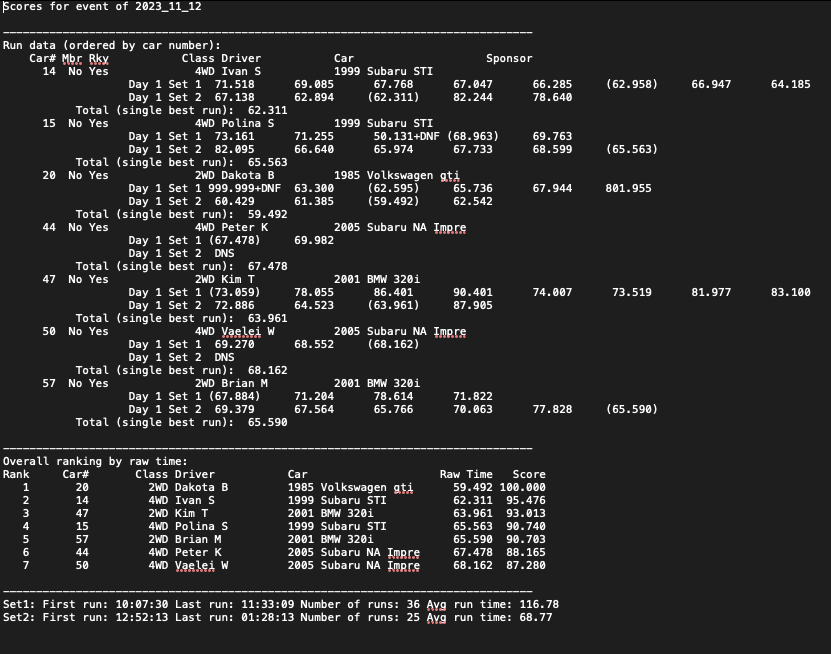Click the "801.955" run time value
831x654 pixels.
[628, 188]
